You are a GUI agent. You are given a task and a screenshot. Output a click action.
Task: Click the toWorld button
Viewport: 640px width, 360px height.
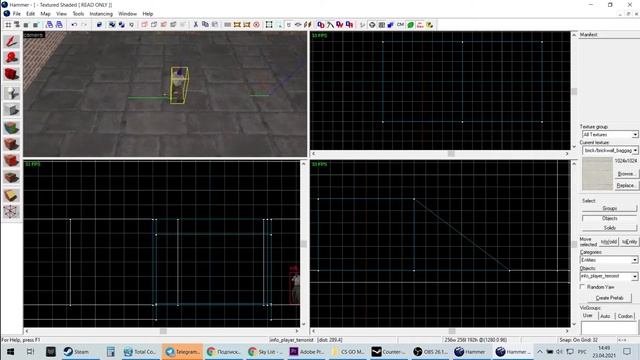[x=609, y=242]
